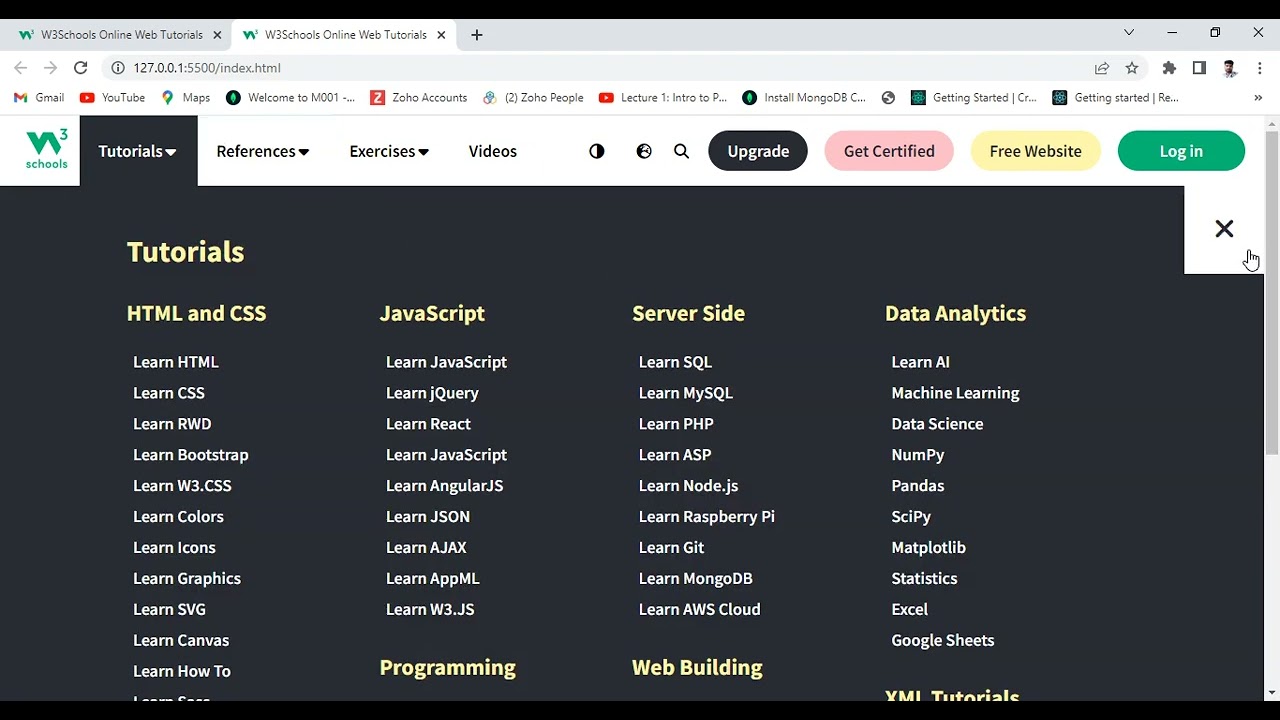Open the Extensions puzzle icon
Image resolution: width=1280 pixels, height=720 pixels.
coord(1169,68)
